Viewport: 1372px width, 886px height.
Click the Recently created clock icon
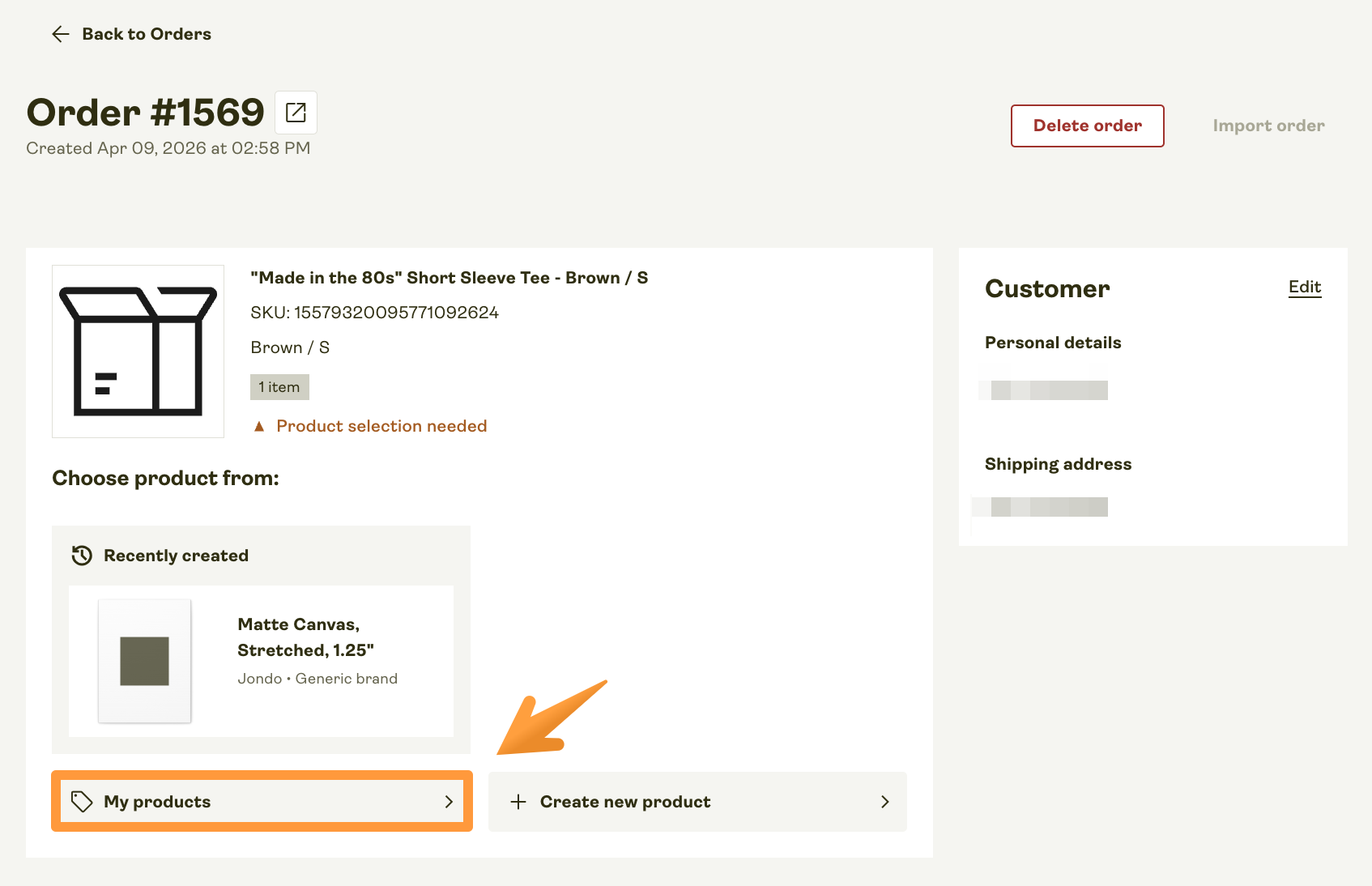point(82,556)
